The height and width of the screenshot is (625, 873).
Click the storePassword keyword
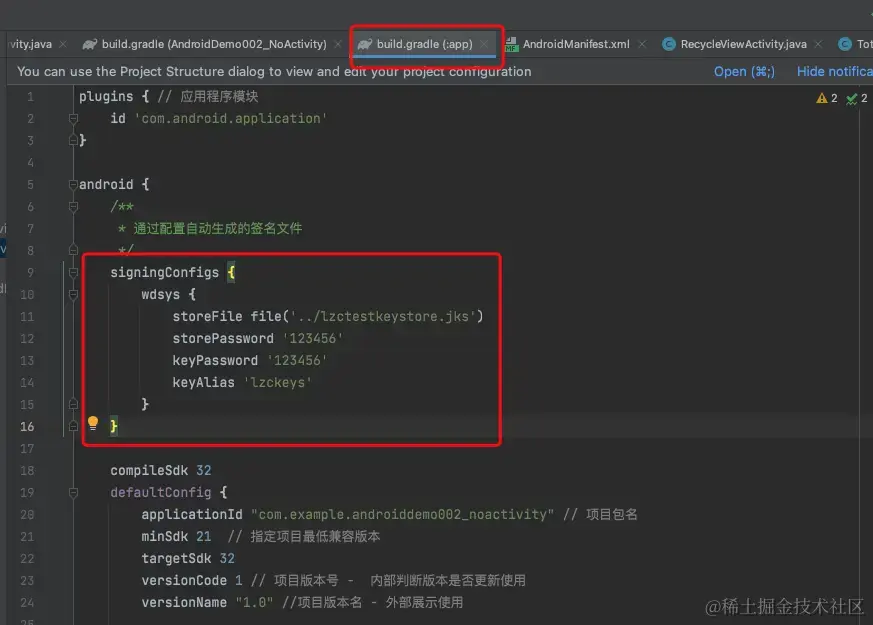pyautogui.click(x=223, y=338)
